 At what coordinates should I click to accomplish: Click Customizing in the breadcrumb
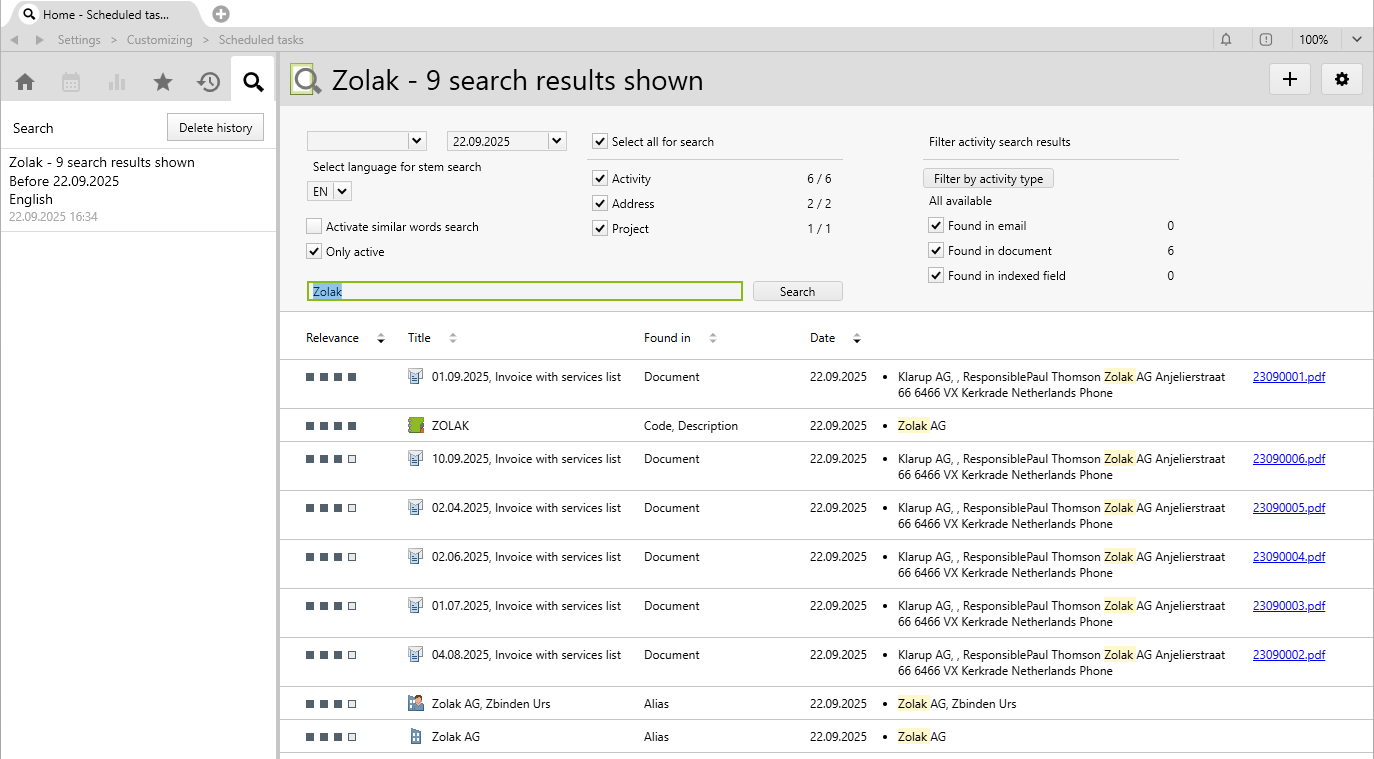159,40
